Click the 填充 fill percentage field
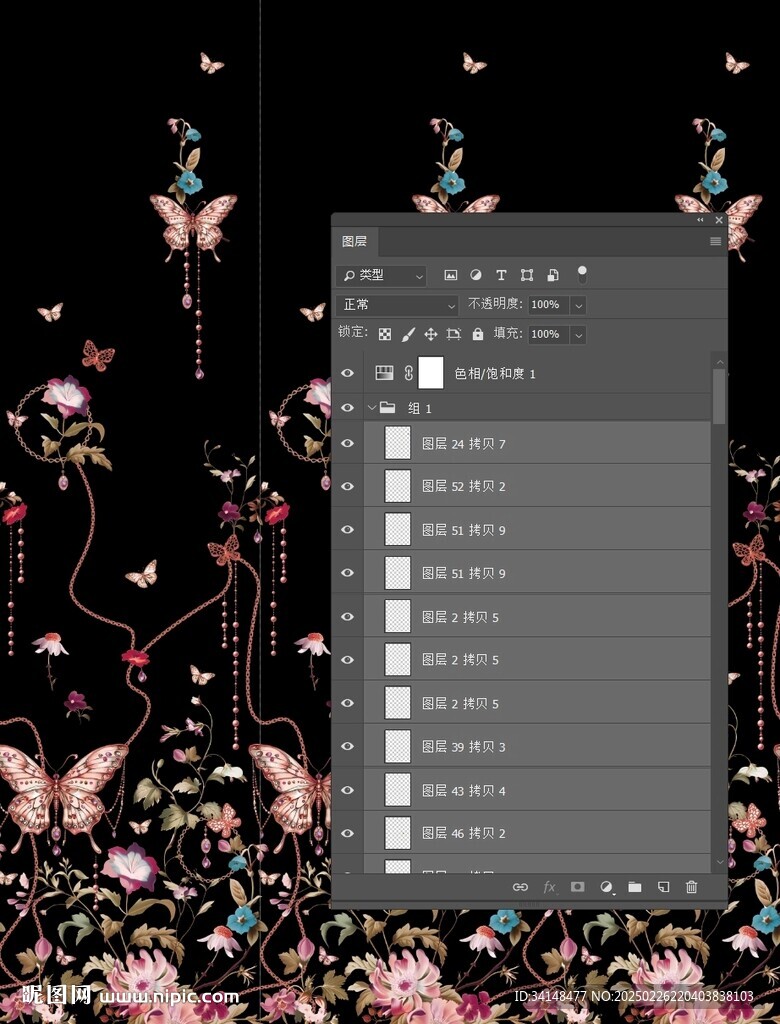Screen dimensions: 780x1024 [x=545, y=334]
